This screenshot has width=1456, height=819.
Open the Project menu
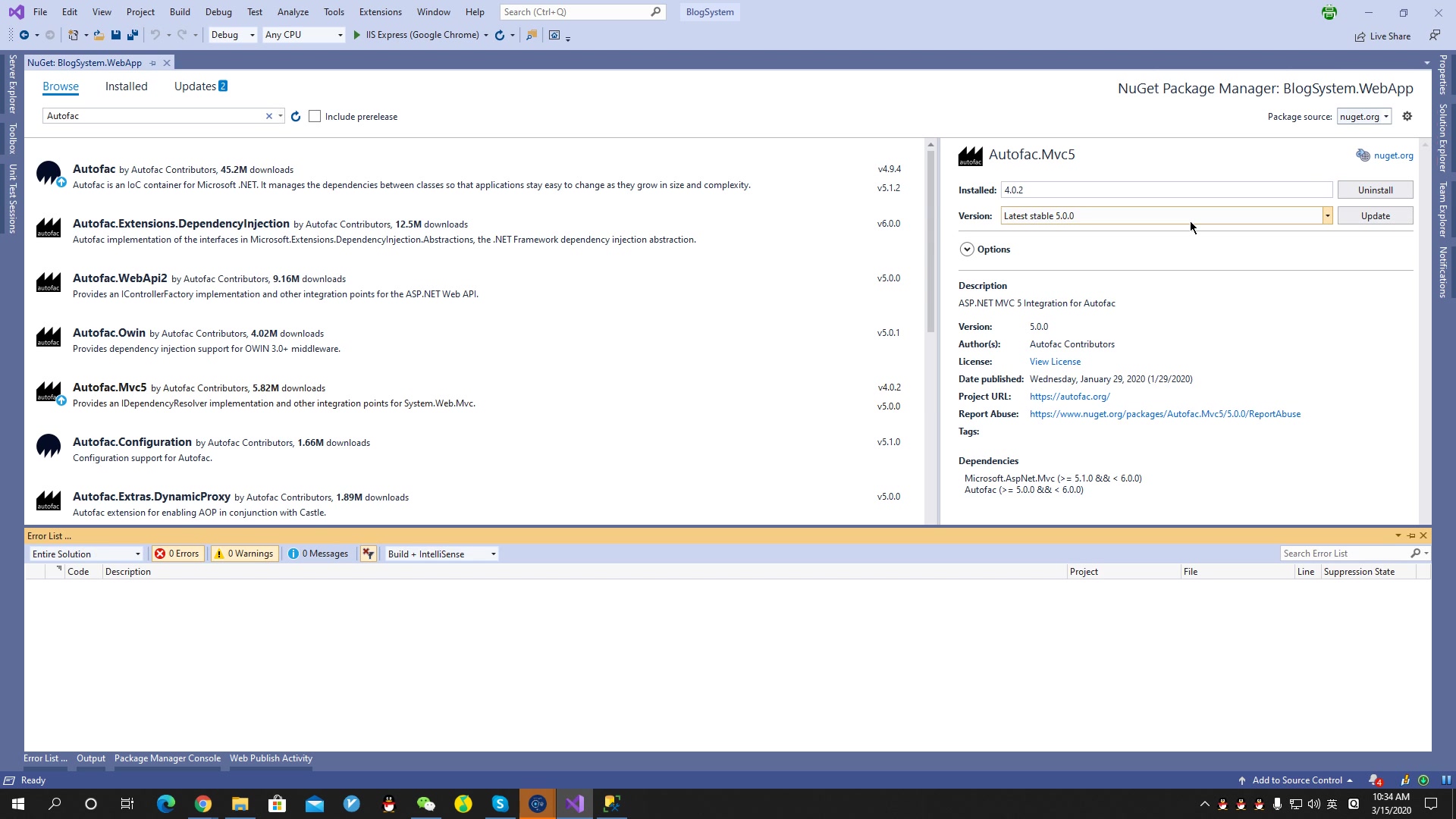tap(140, 12)
